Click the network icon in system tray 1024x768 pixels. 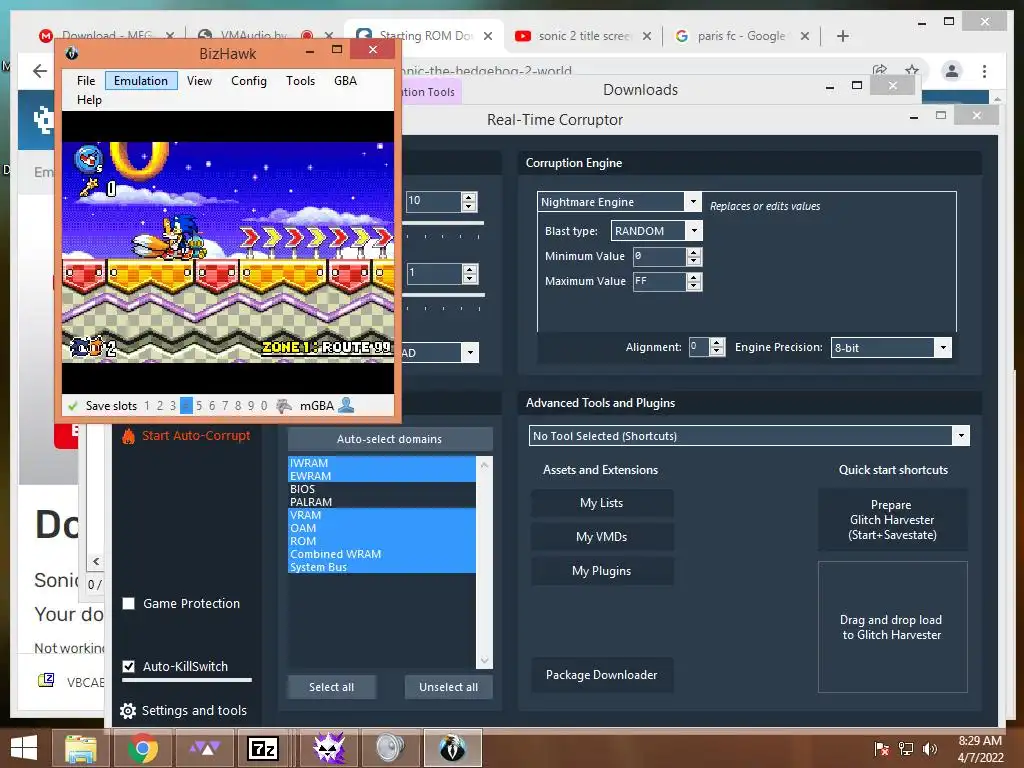pyautogui.click(x=906, y=749)
